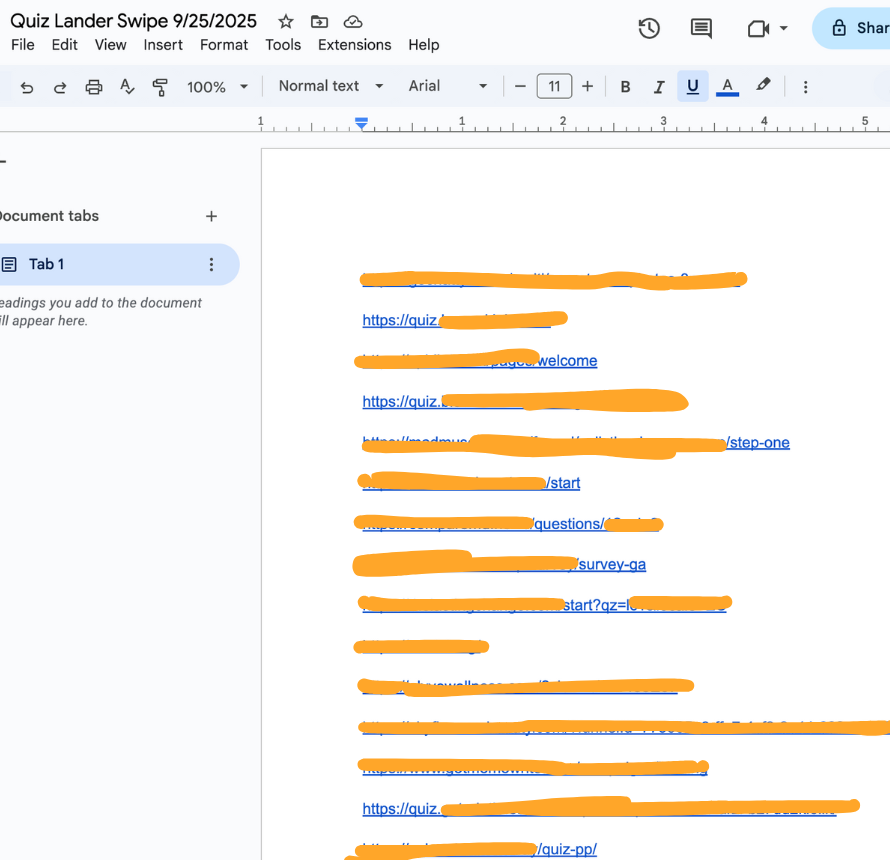
Task: Click the Tab 1 document icon
Action: click(9, 265)
